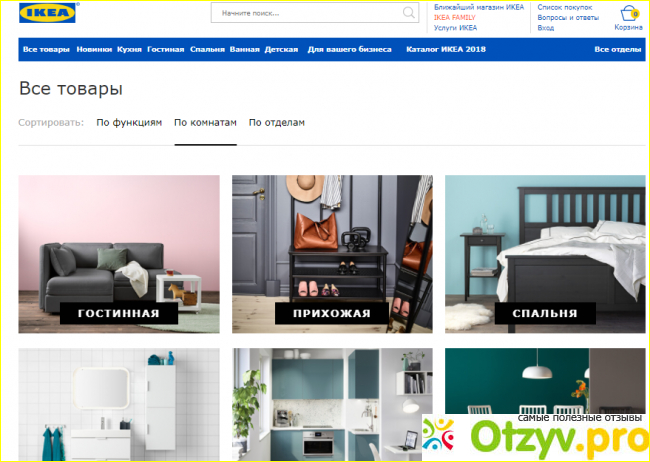Select 'Все товары' in navigation bar

[46, 49]
